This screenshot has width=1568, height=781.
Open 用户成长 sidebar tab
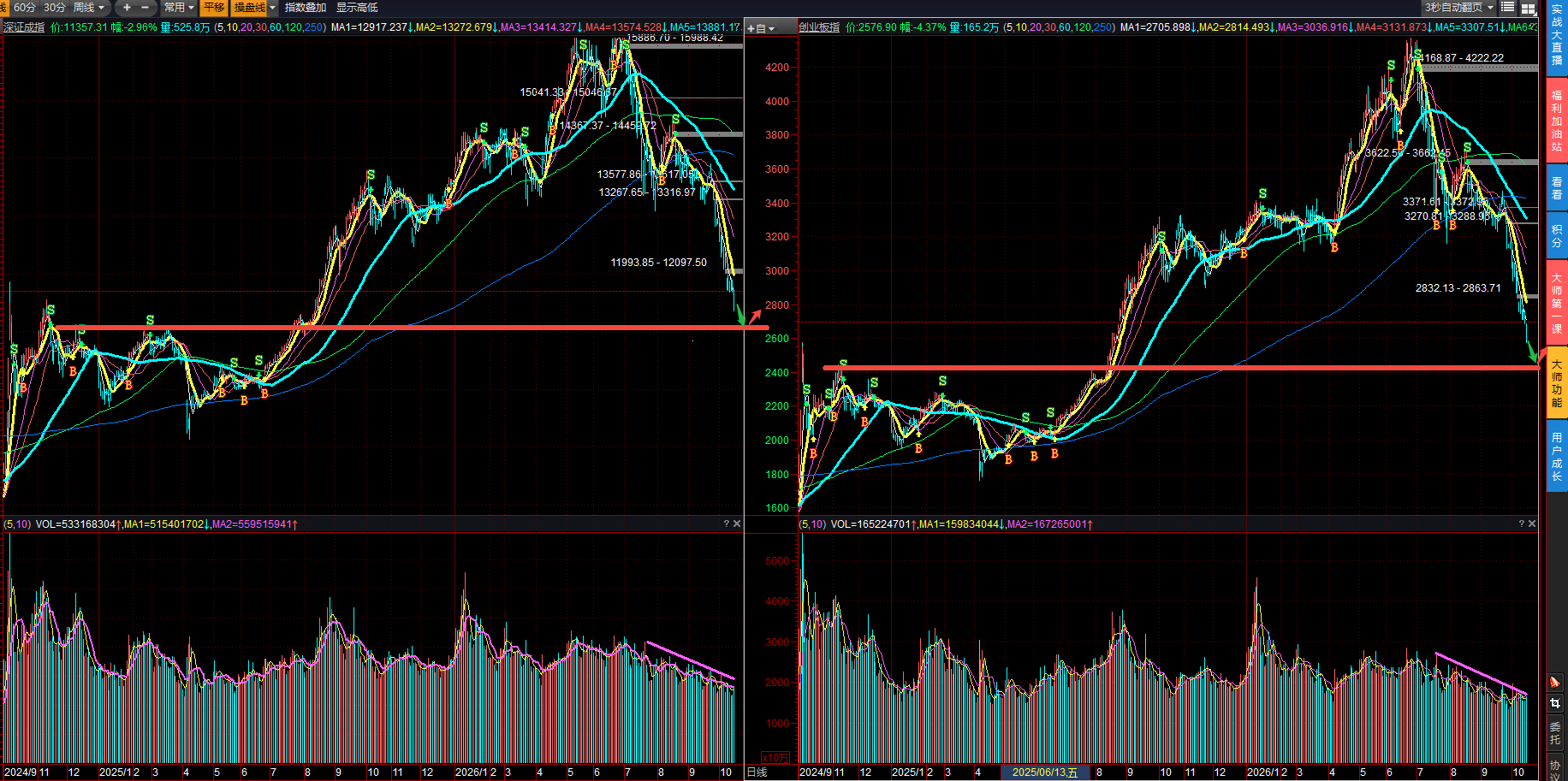[1557, 457]
